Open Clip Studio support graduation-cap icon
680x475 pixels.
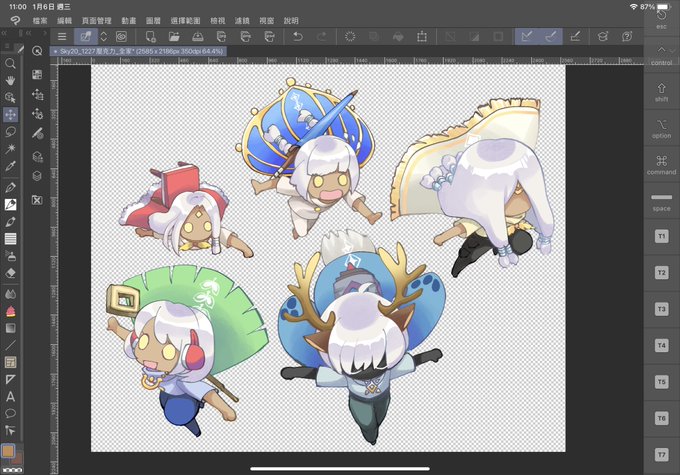coord(603,36)
